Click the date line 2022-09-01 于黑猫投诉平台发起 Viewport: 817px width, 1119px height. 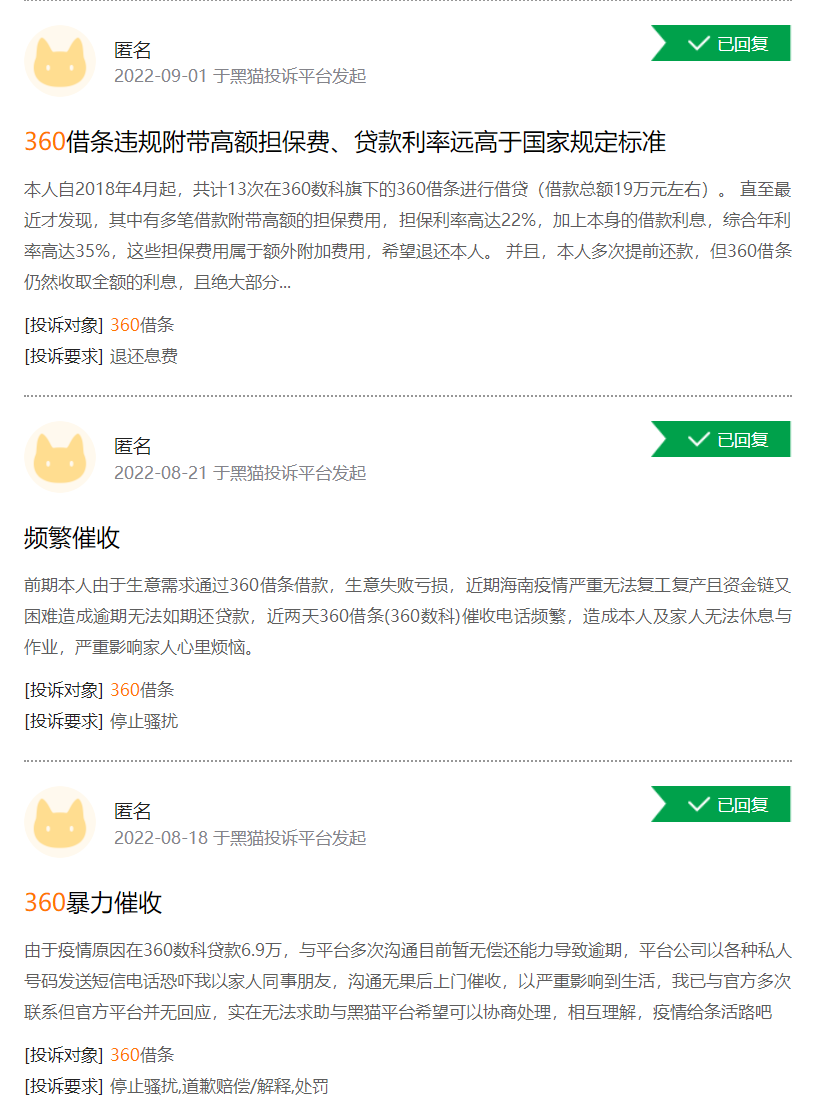click(x=240, y=76)
